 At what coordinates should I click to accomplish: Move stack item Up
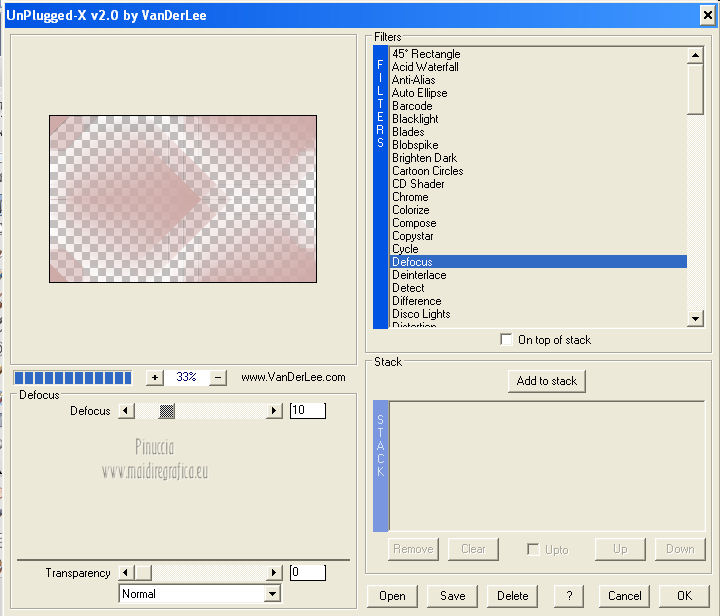[620, 549]
